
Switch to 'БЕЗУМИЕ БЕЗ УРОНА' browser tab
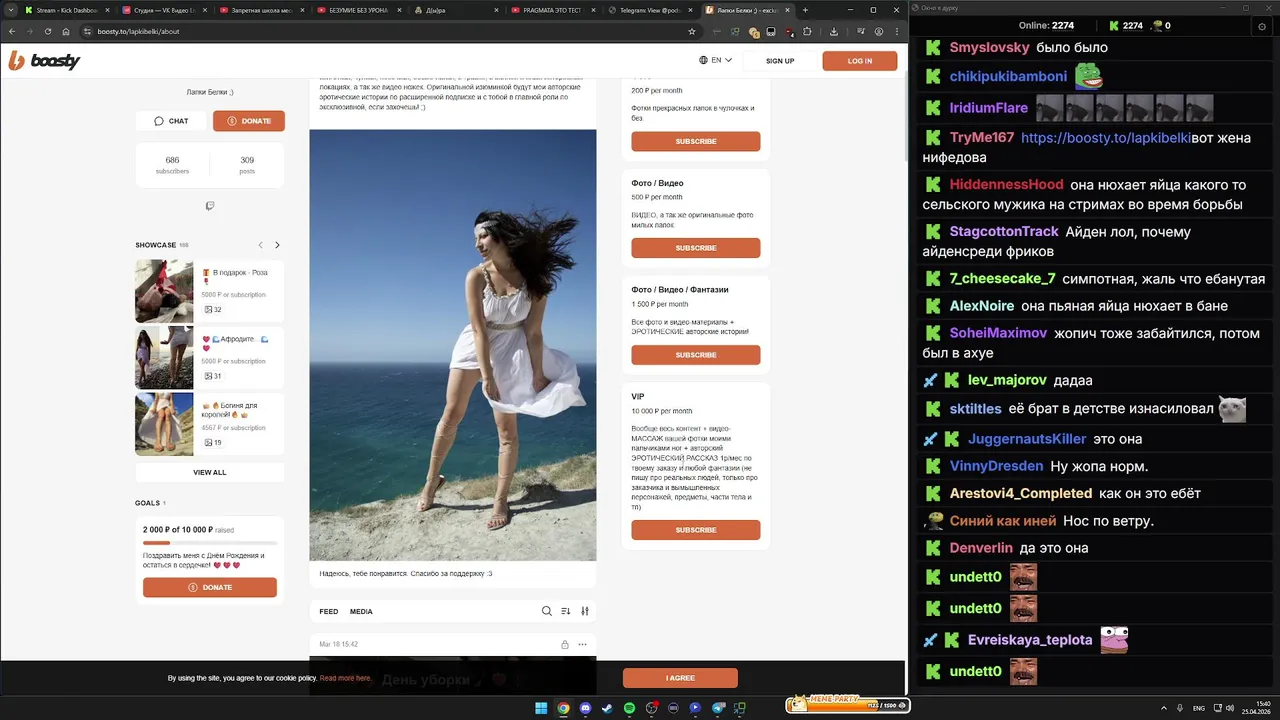coord(357,10)
